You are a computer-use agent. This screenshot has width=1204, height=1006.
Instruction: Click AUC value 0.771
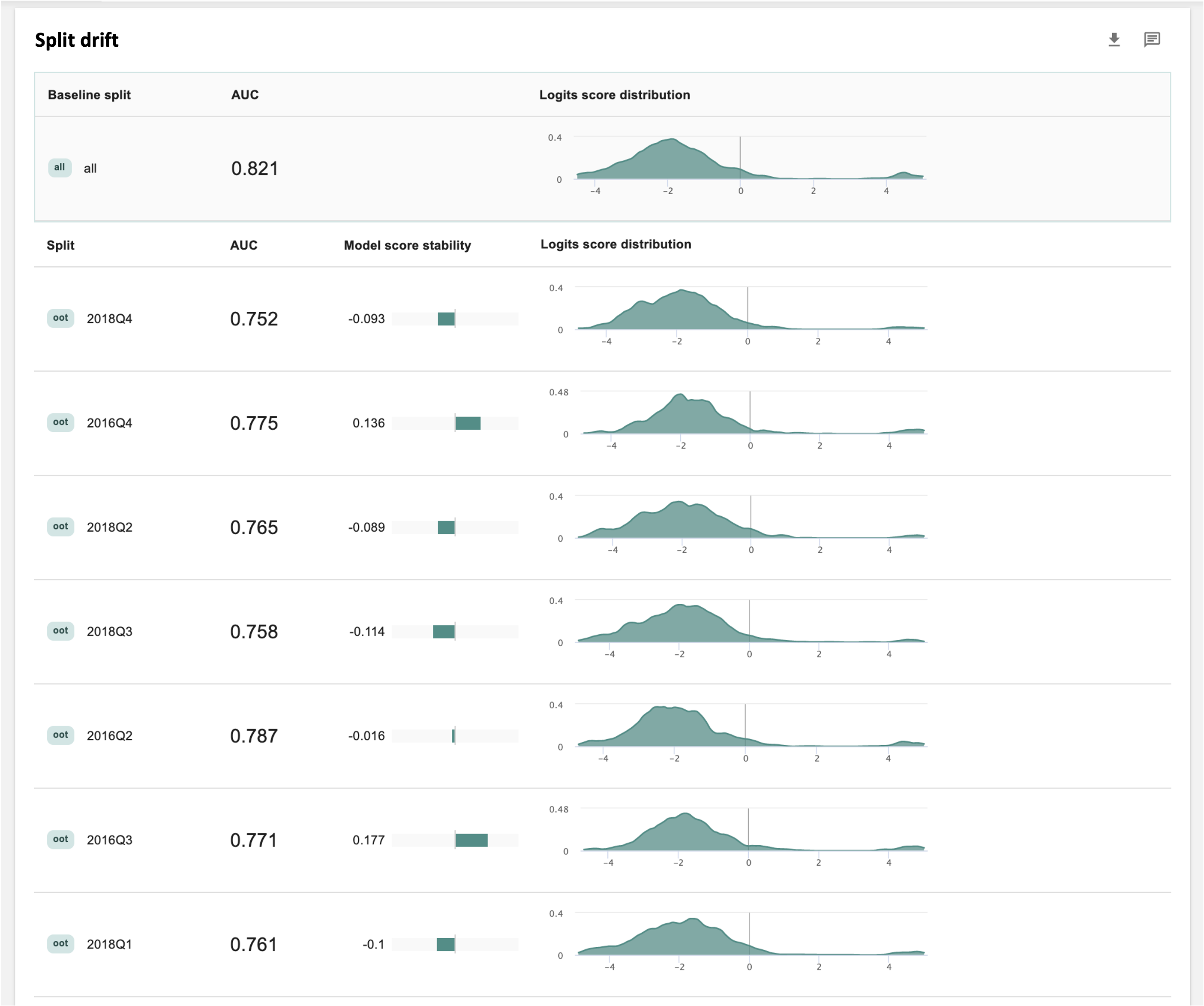click(x=253, y=841)
